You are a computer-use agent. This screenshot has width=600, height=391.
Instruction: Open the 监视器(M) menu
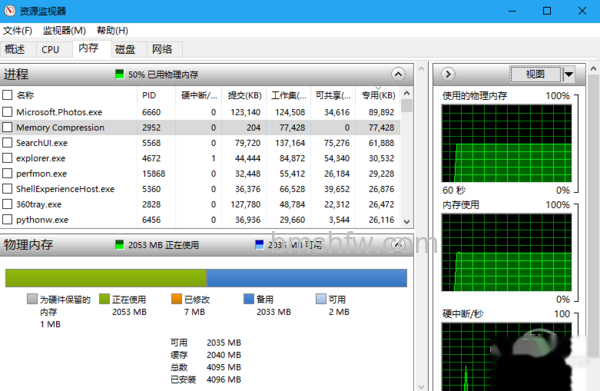pos(64,30)
